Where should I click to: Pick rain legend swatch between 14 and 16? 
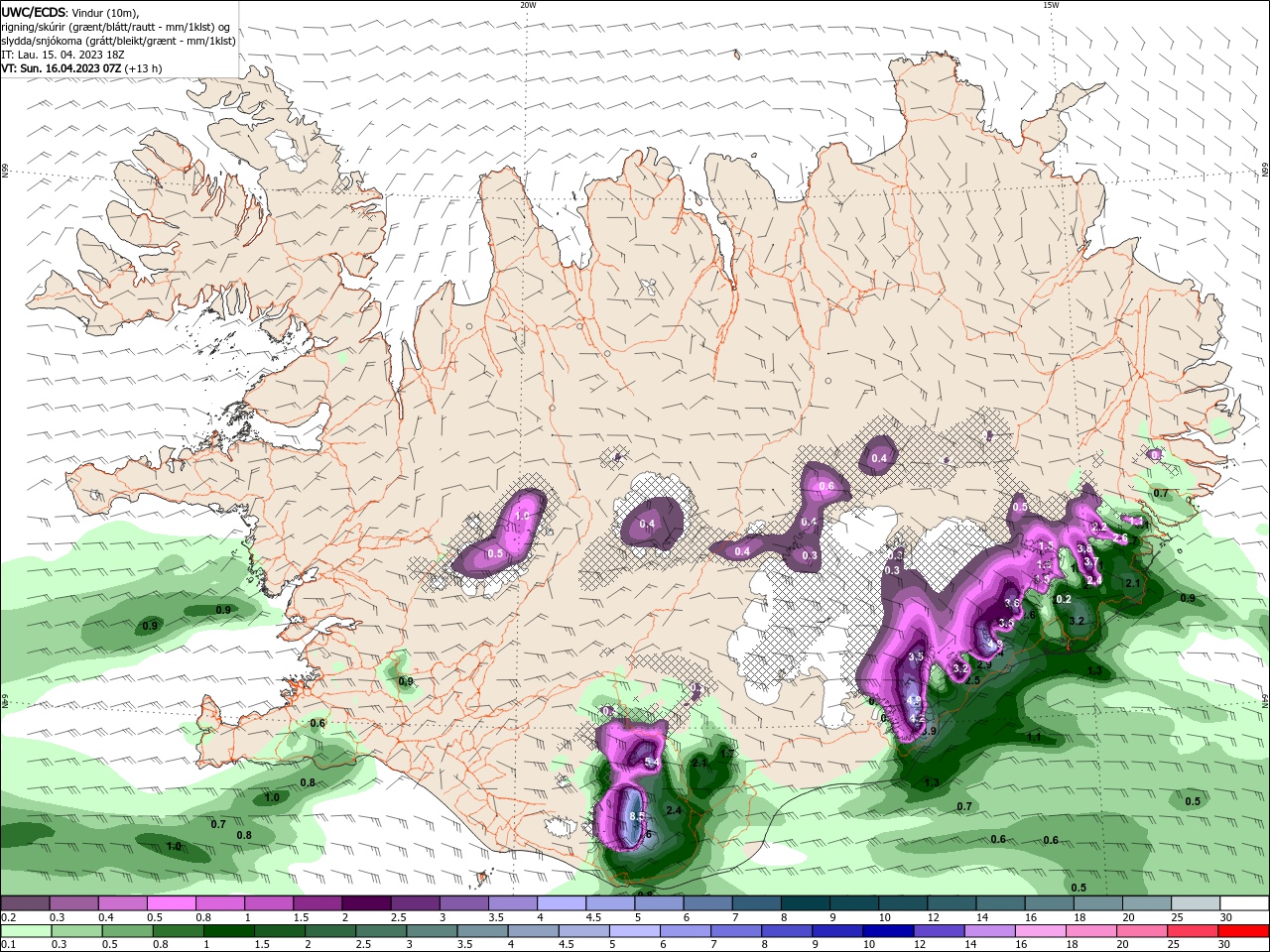(990, 931)
